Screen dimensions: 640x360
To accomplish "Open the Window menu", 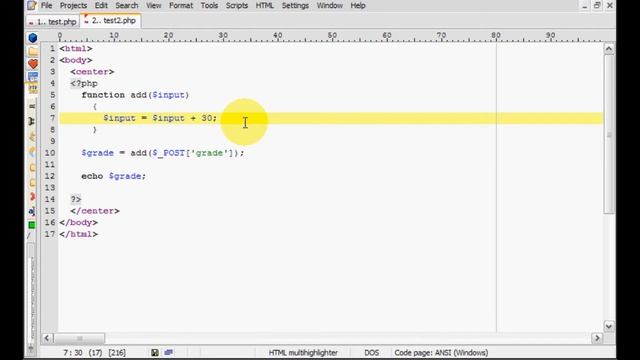I will [x=329, y=6].
